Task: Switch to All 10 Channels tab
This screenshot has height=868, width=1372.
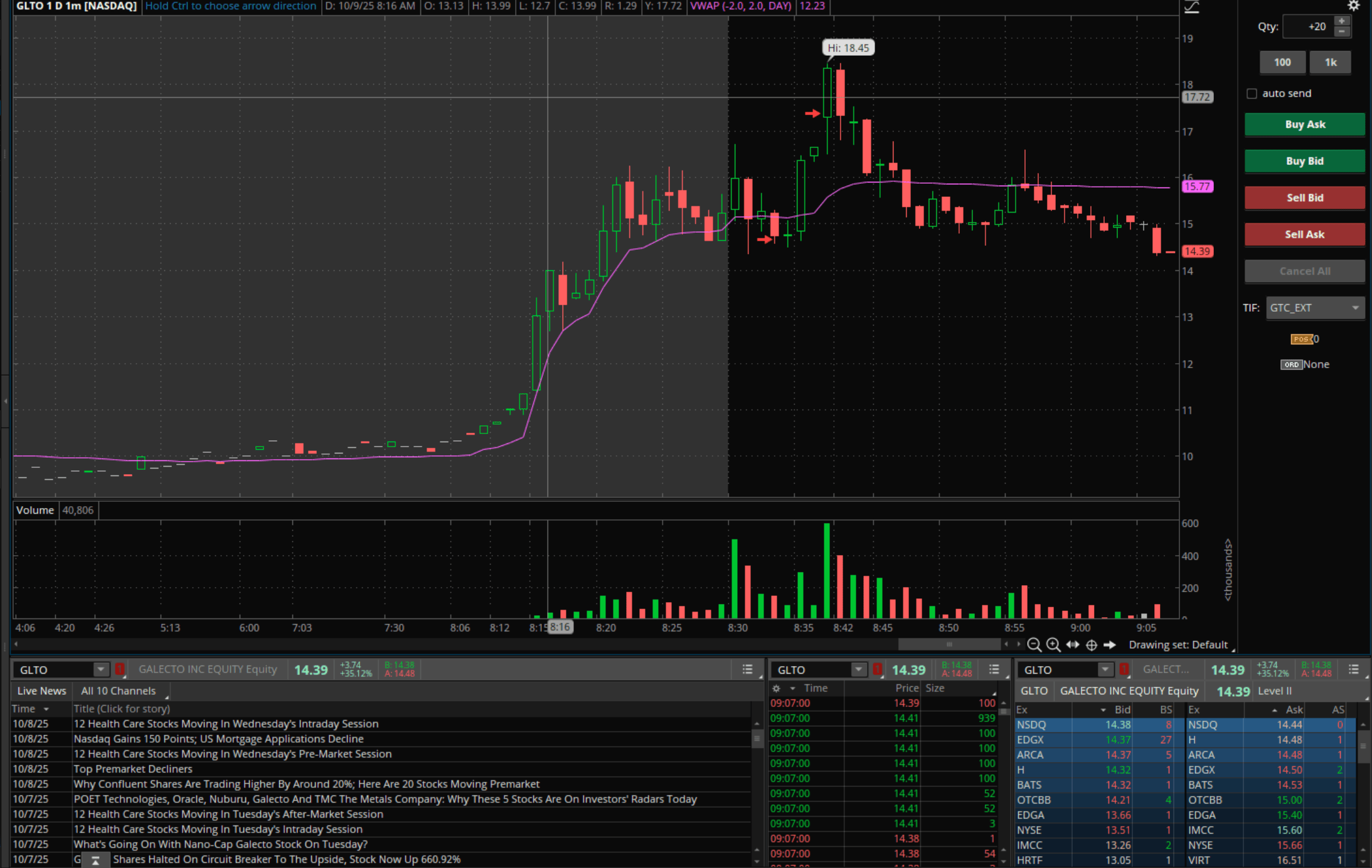Action: click(x=119, y=691)
